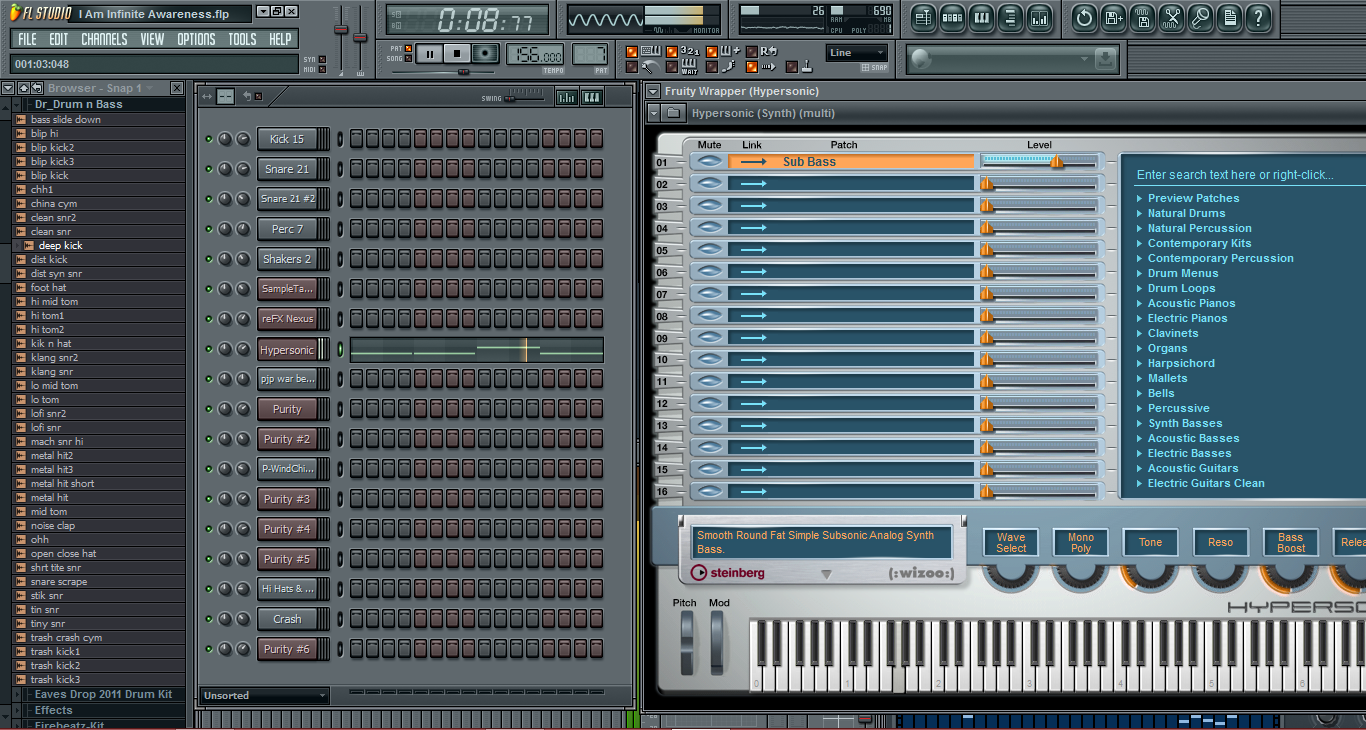
Task: Open the Playlist window from toolbar
Action: click(923, 17)
